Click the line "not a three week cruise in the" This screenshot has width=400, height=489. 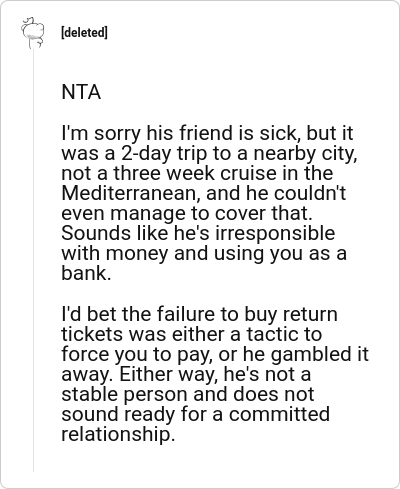[197, 173]
